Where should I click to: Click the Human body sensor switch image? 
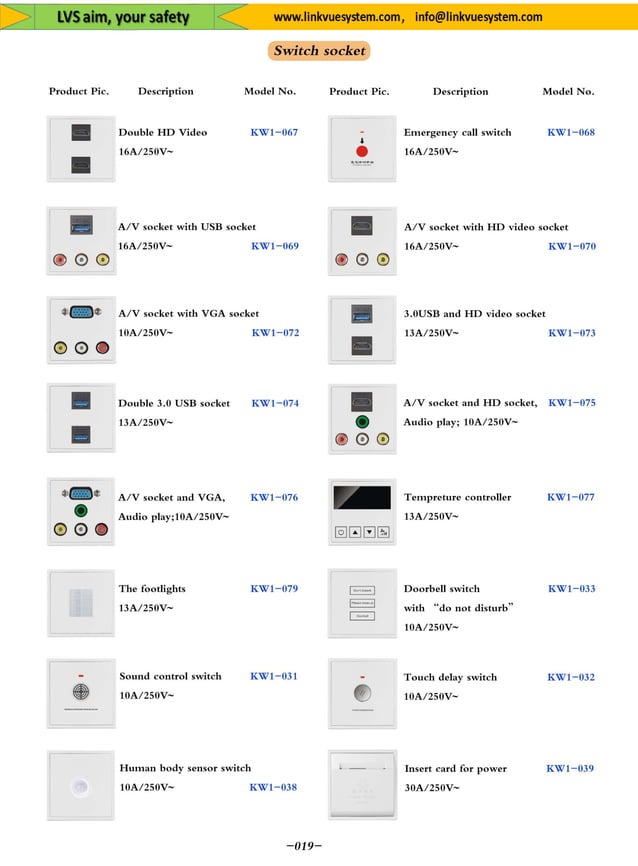tap(80, 785)
